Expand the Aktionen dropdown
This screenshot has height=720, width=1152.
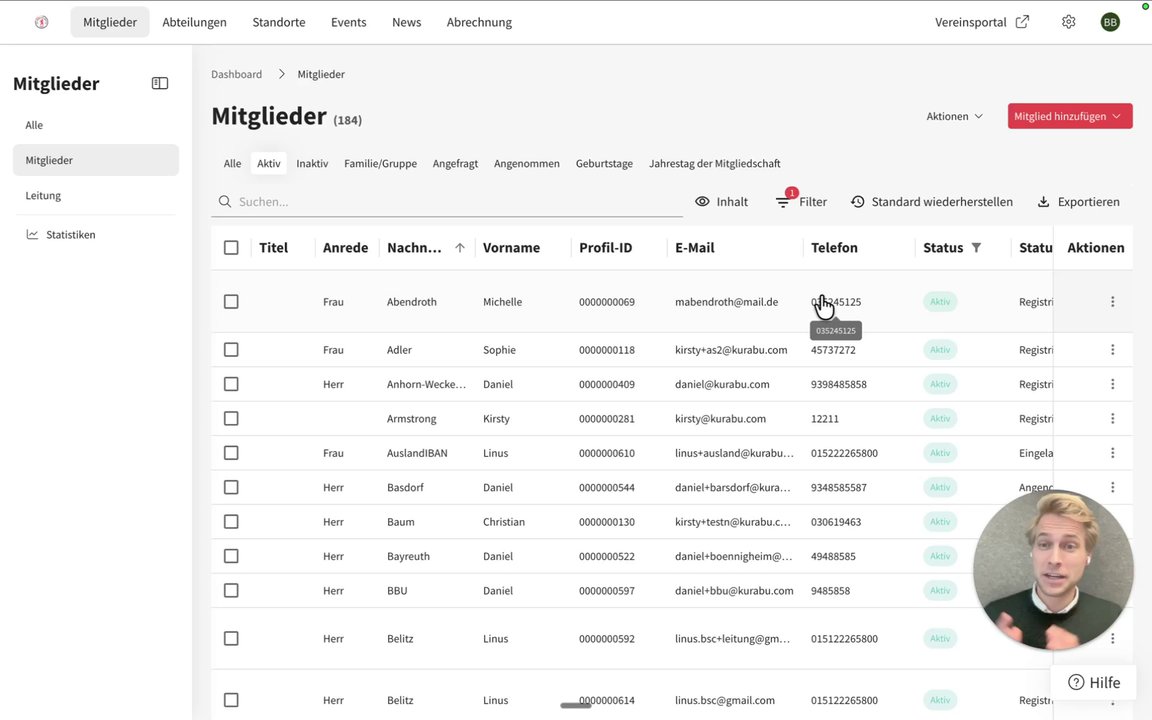954,116
